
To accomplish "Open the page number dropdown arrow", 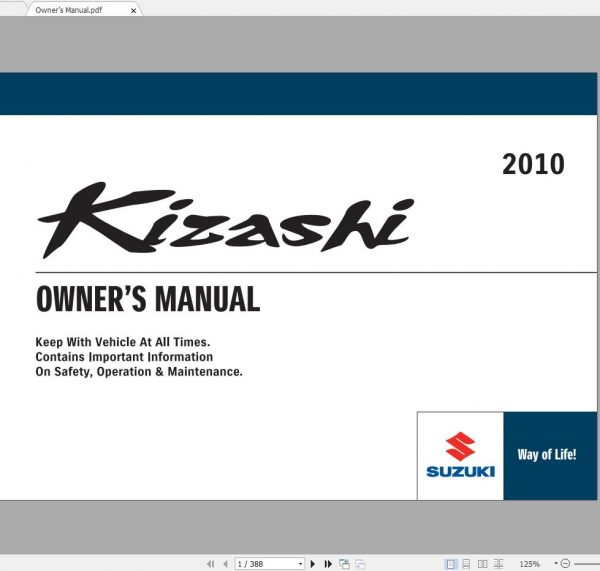I will 301,564.
